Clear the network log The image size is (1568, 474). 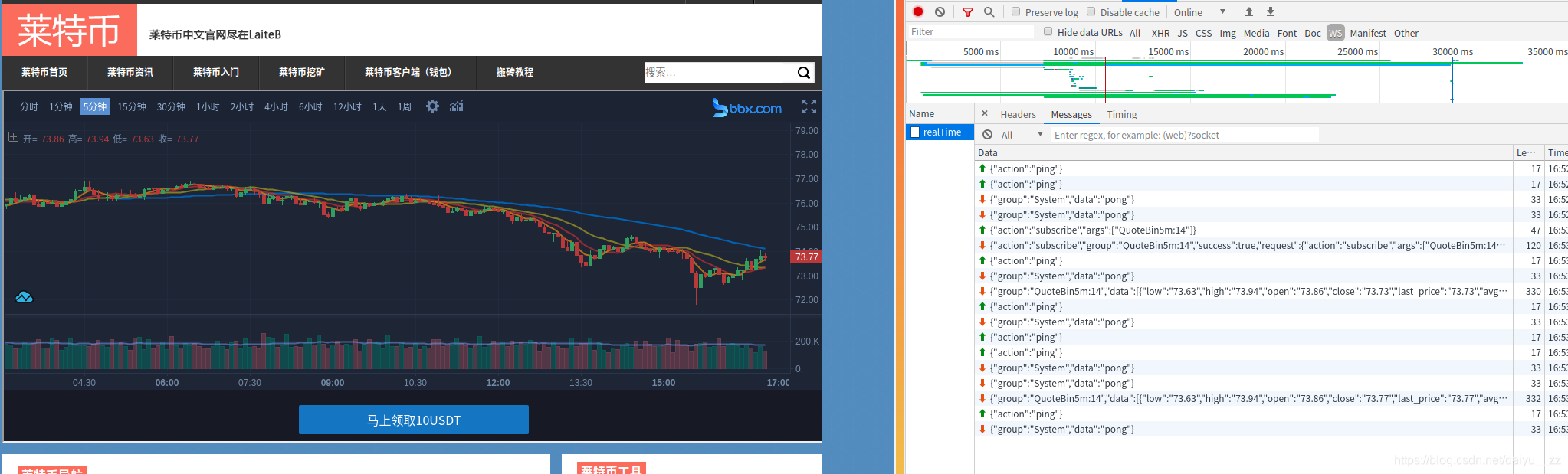coord(940,11)
